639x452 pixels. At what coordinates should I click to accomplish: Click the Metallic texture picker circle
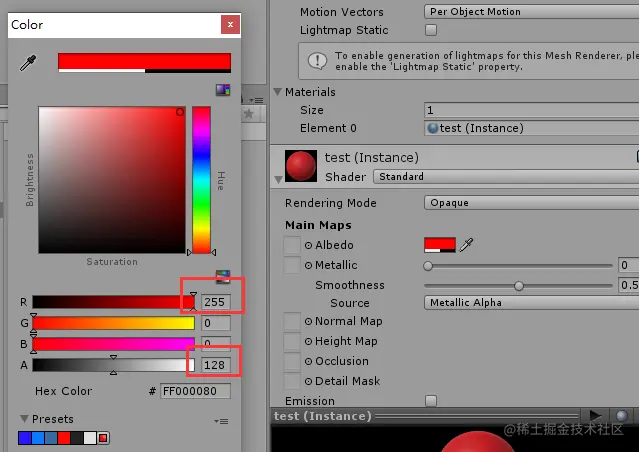[x=308, y=265]
